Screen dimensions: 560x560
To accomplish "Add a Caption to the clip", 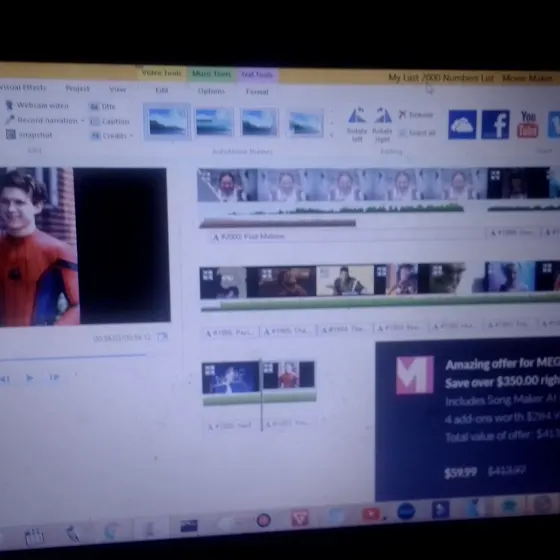I will point(110,121).
